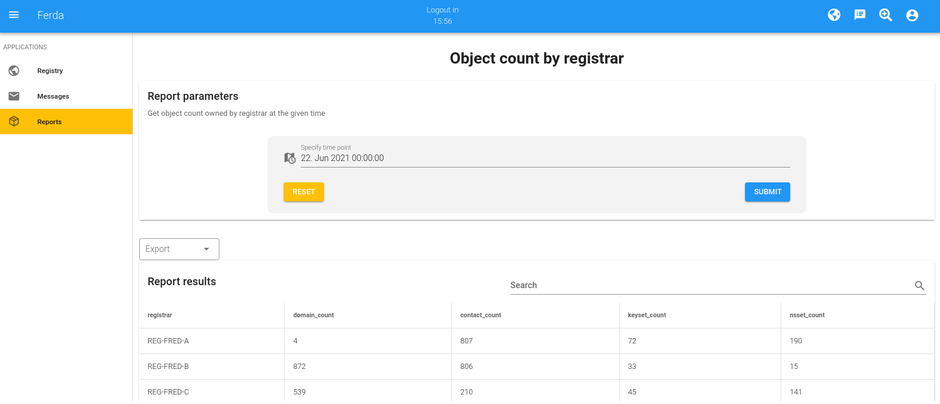Click the globe language icon in header
Screen dimensions: 940x404
point(834,15)
